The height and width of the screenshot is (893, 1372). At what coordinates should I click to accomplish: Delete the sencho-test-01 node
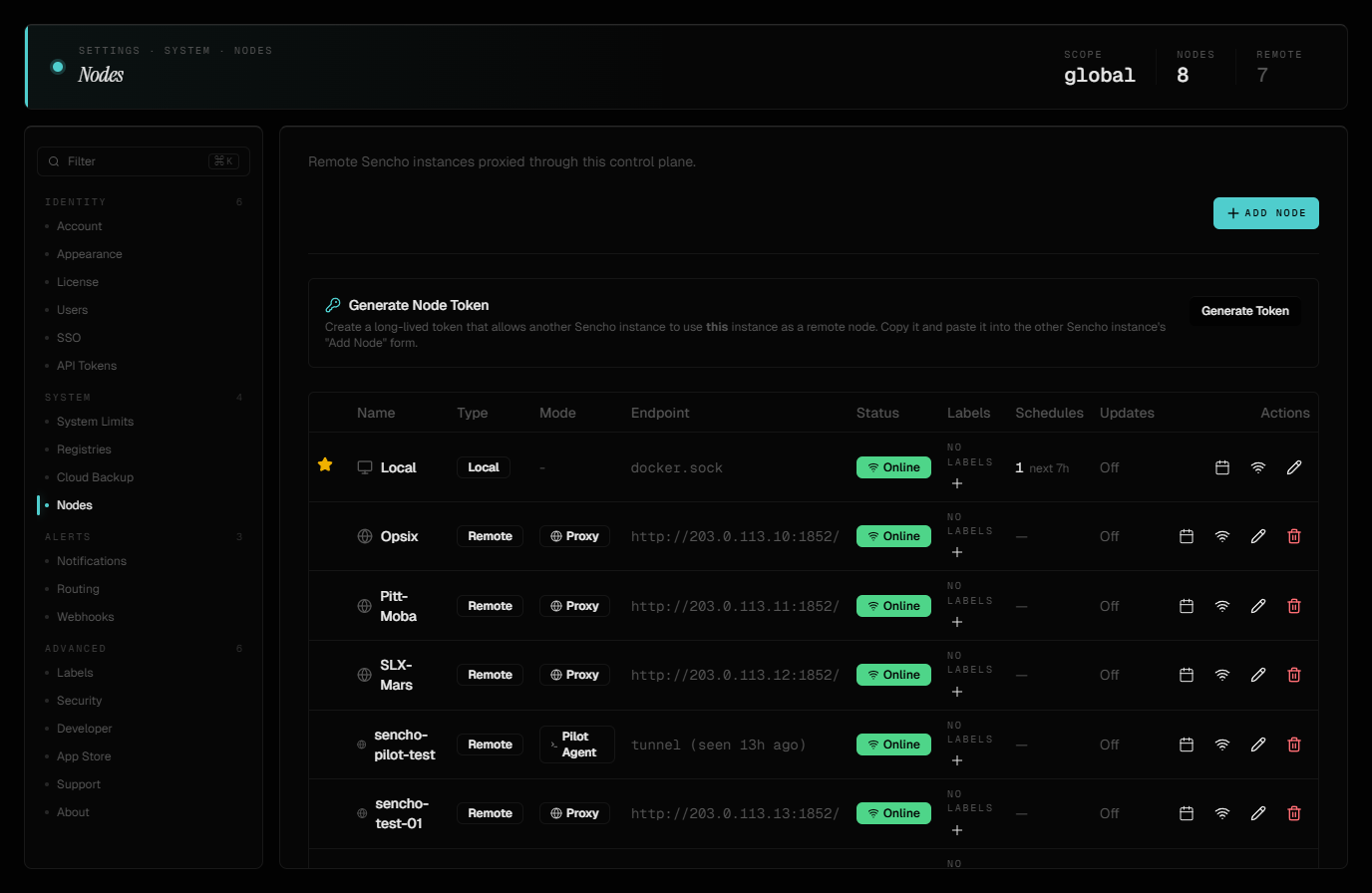coord(1294,813)
